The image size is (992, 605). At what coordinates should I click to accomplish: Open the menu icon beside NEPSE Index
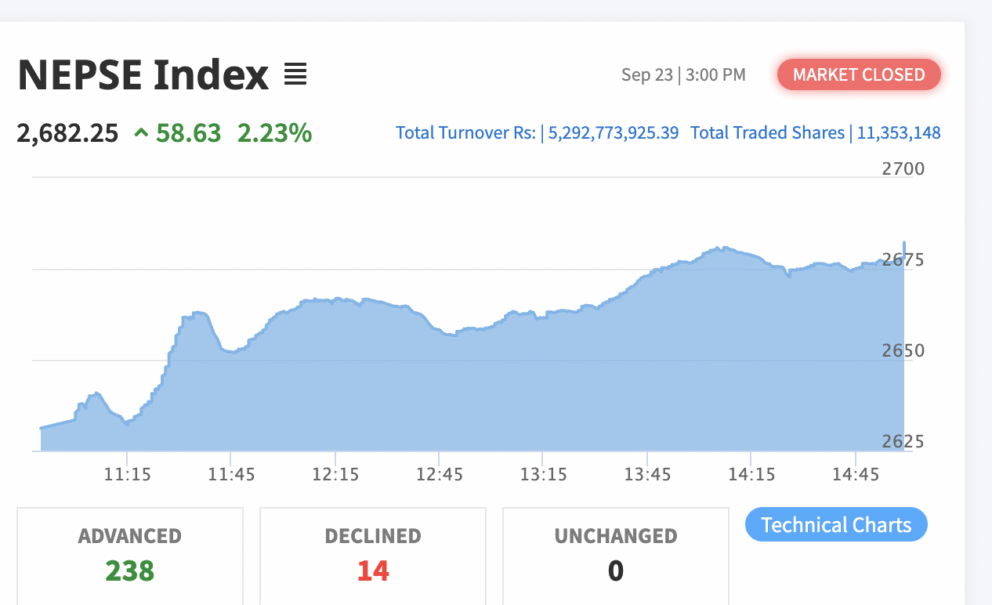pyautogui.click(x=295, y=74)
